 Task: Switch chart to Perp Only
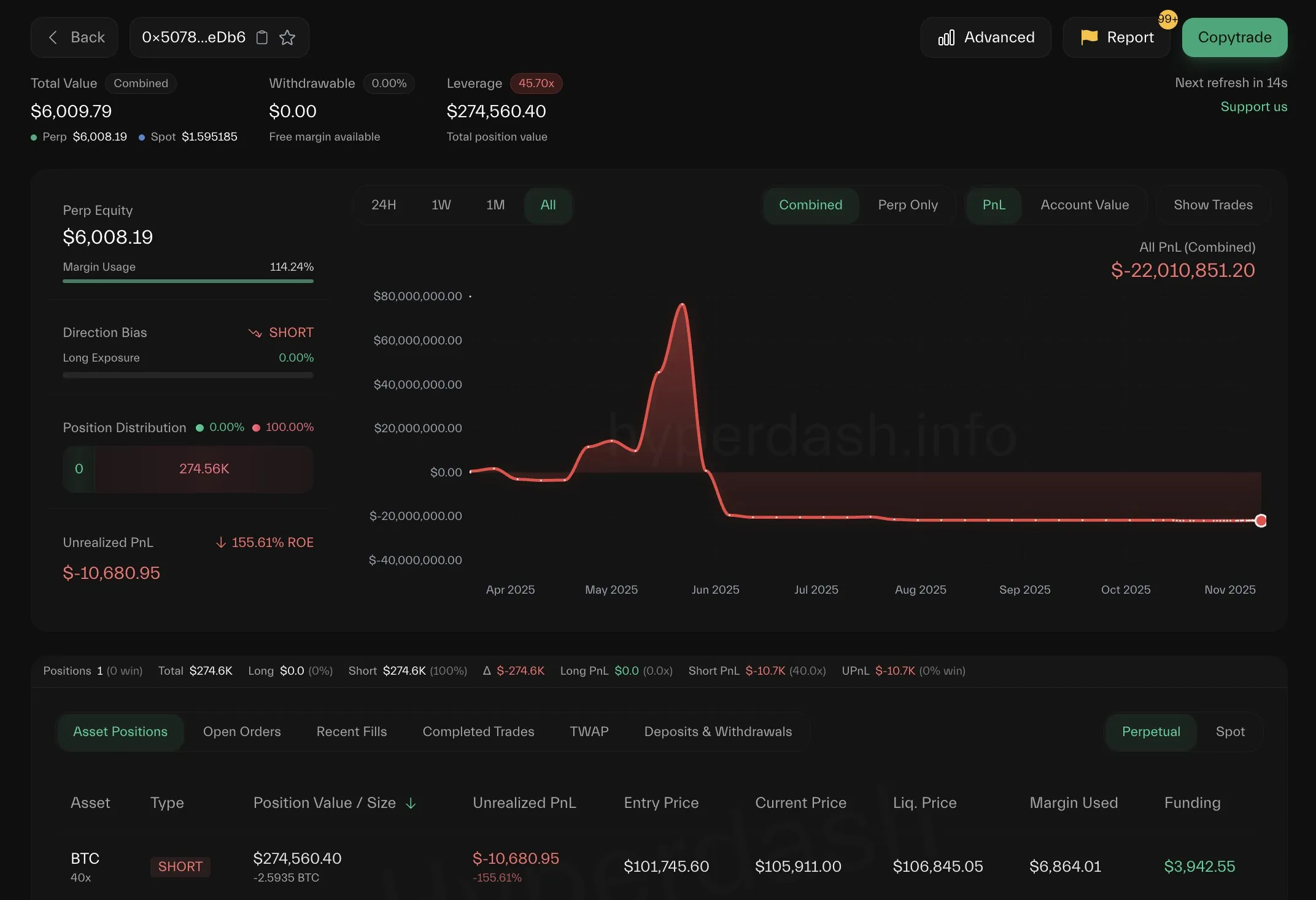[907, 205]
